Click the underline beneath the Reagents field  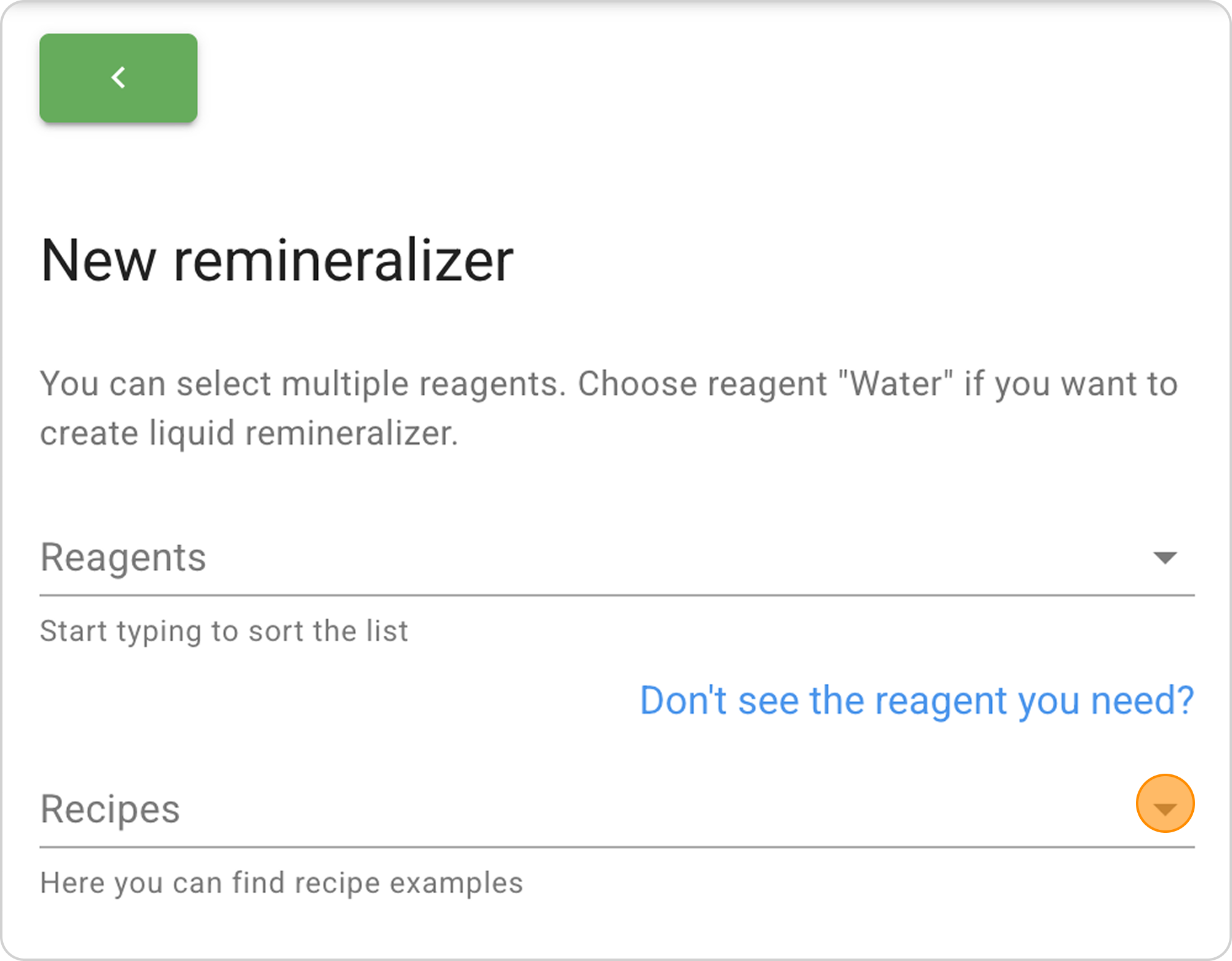tap(616, 596)
